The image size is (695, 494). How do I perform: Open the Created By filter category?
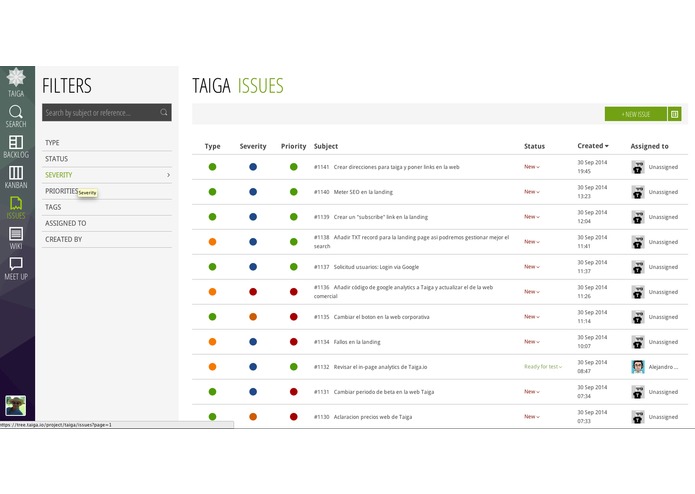click(x=107, y=239)
